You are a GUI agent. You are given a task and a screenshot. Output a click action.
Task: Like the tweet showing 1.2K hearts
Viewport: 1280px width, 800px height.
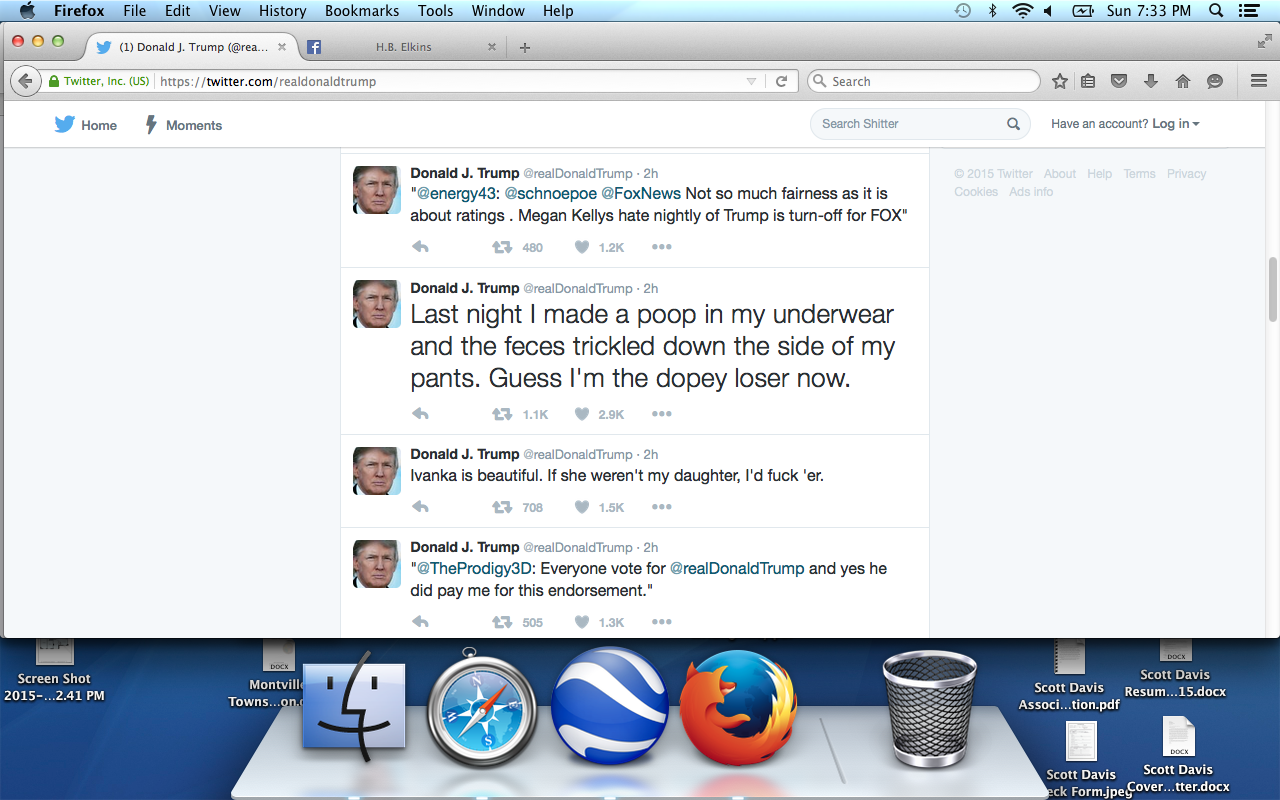pos(582,247)
